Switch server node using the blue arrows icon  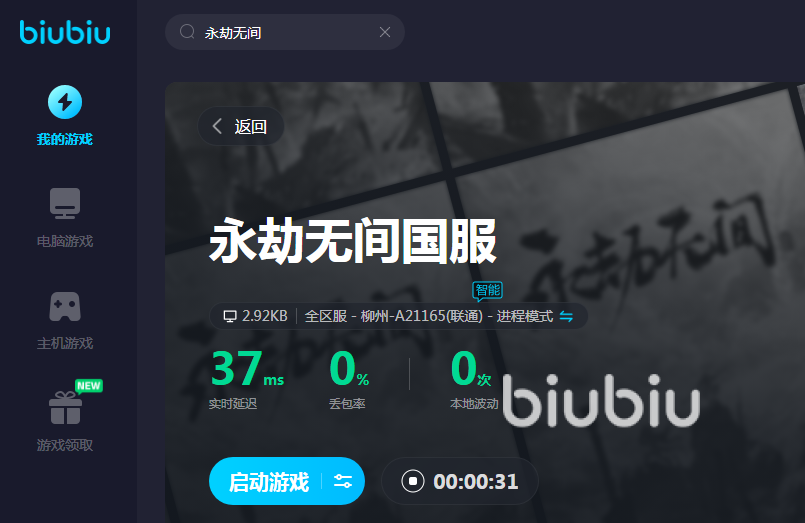[566, 316]
